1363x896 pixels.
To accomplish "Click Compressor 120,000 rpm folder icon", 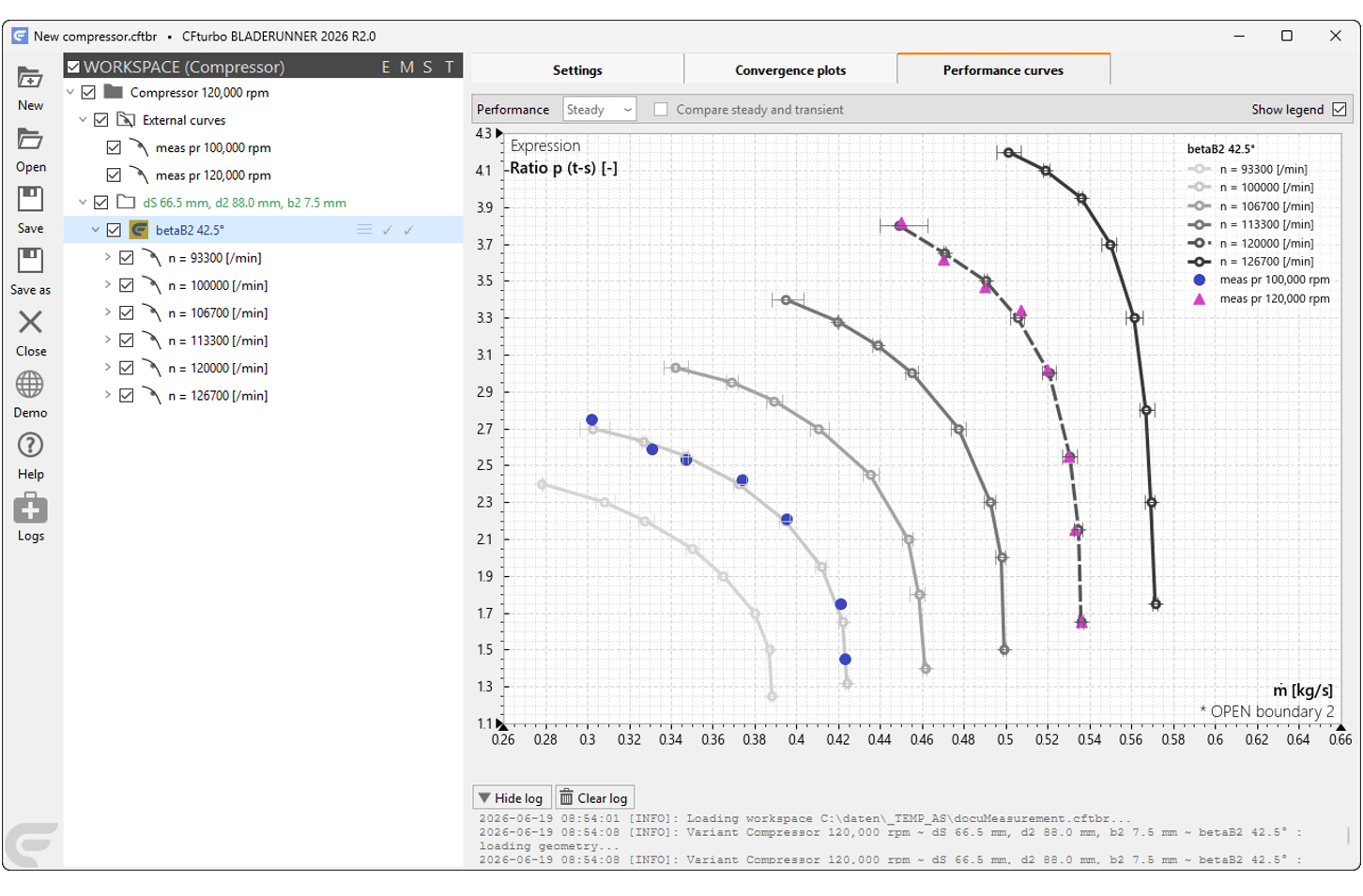I will [114, 92].
